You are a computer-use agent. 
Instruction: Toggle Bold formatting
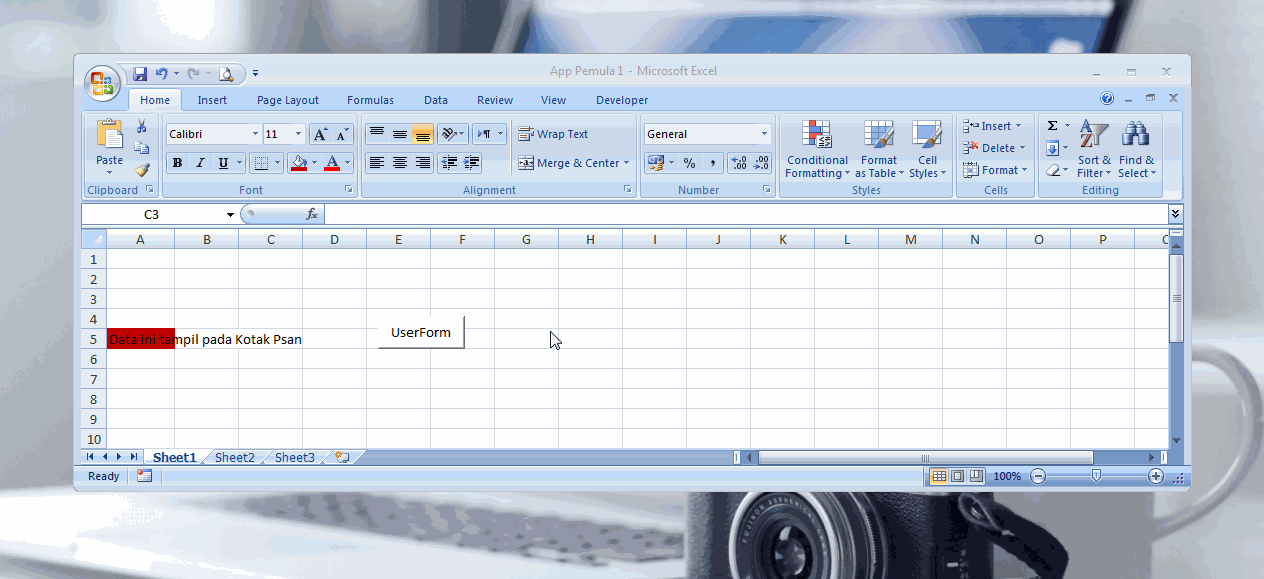pos(178,163)
